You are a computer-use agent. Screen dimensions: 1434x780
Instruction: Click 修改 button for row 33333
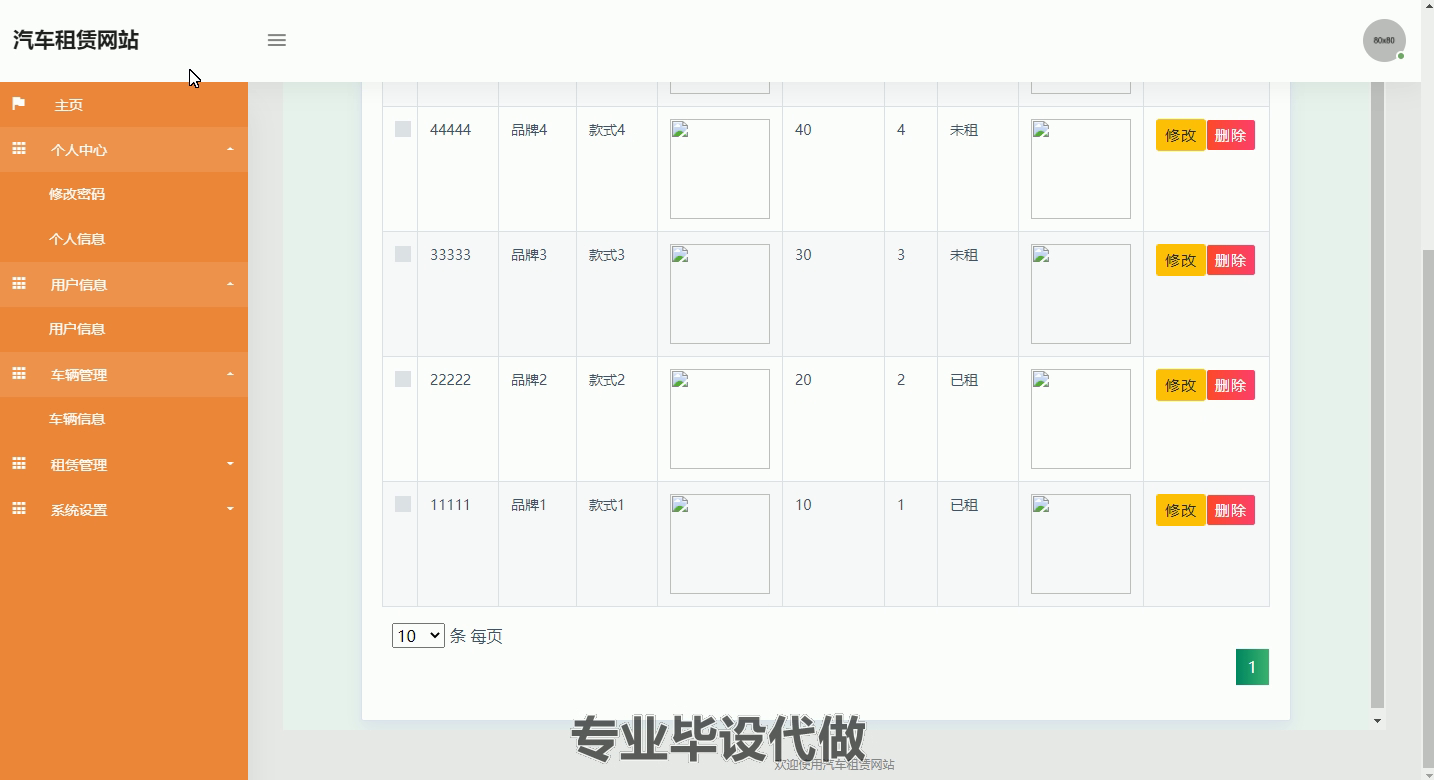coord(1181,260)
